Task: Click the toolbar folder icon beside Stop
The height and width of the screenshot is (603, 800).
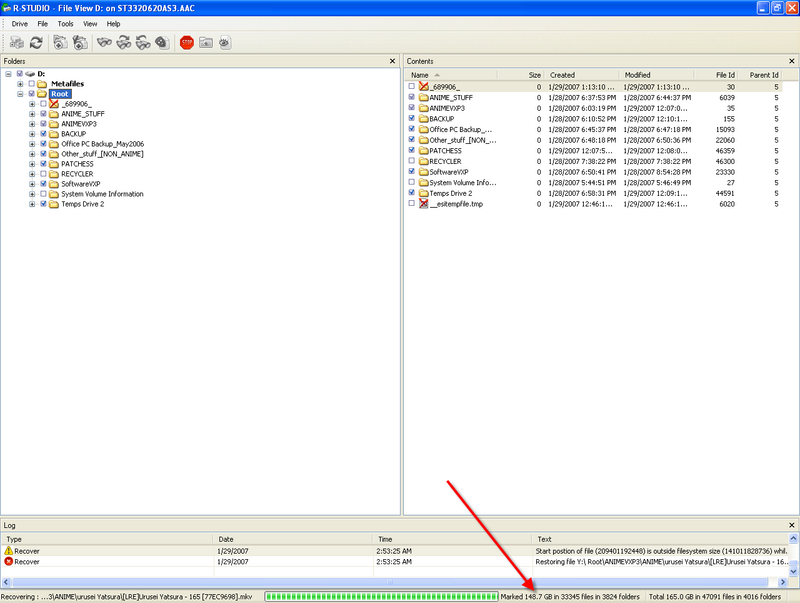Action: tap(205, 42)
